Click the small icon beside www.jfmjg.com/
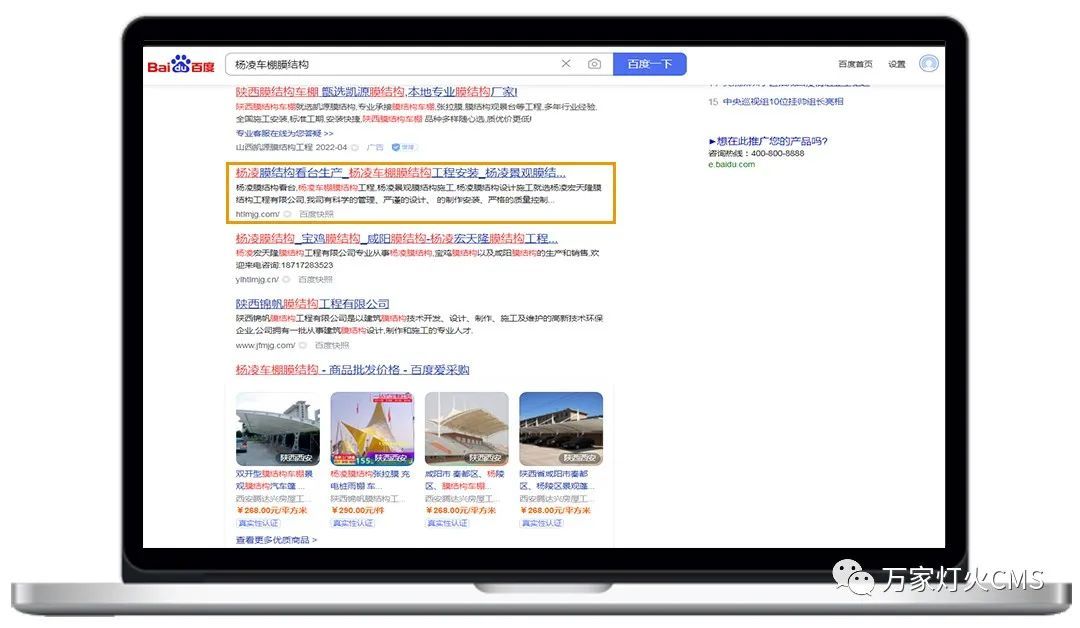This screenshot has height=628, width=1080. (303, 346)
